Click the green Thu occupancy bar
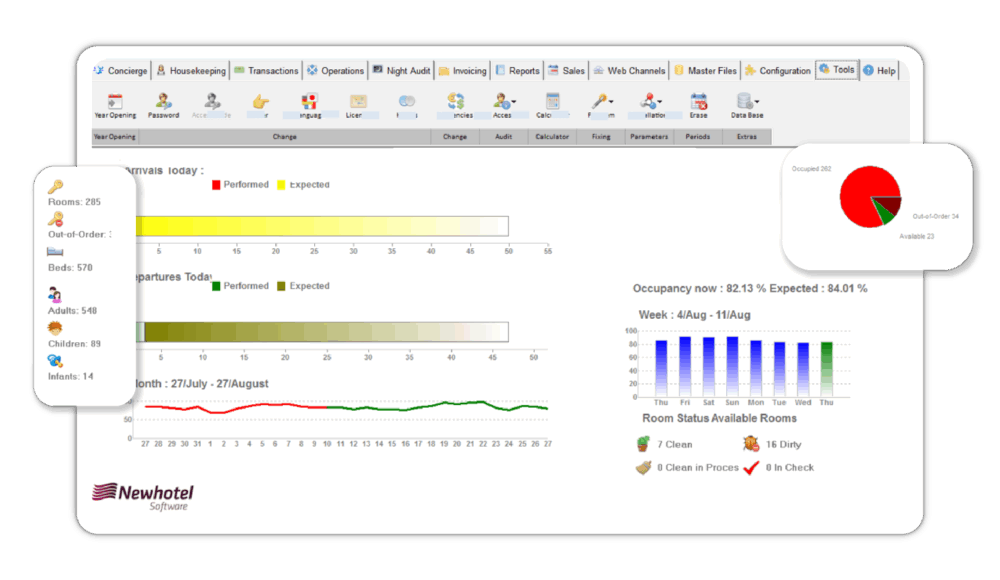Image resolution: width=1000 pixels, height=580 pixels. (x=826, y=369)
